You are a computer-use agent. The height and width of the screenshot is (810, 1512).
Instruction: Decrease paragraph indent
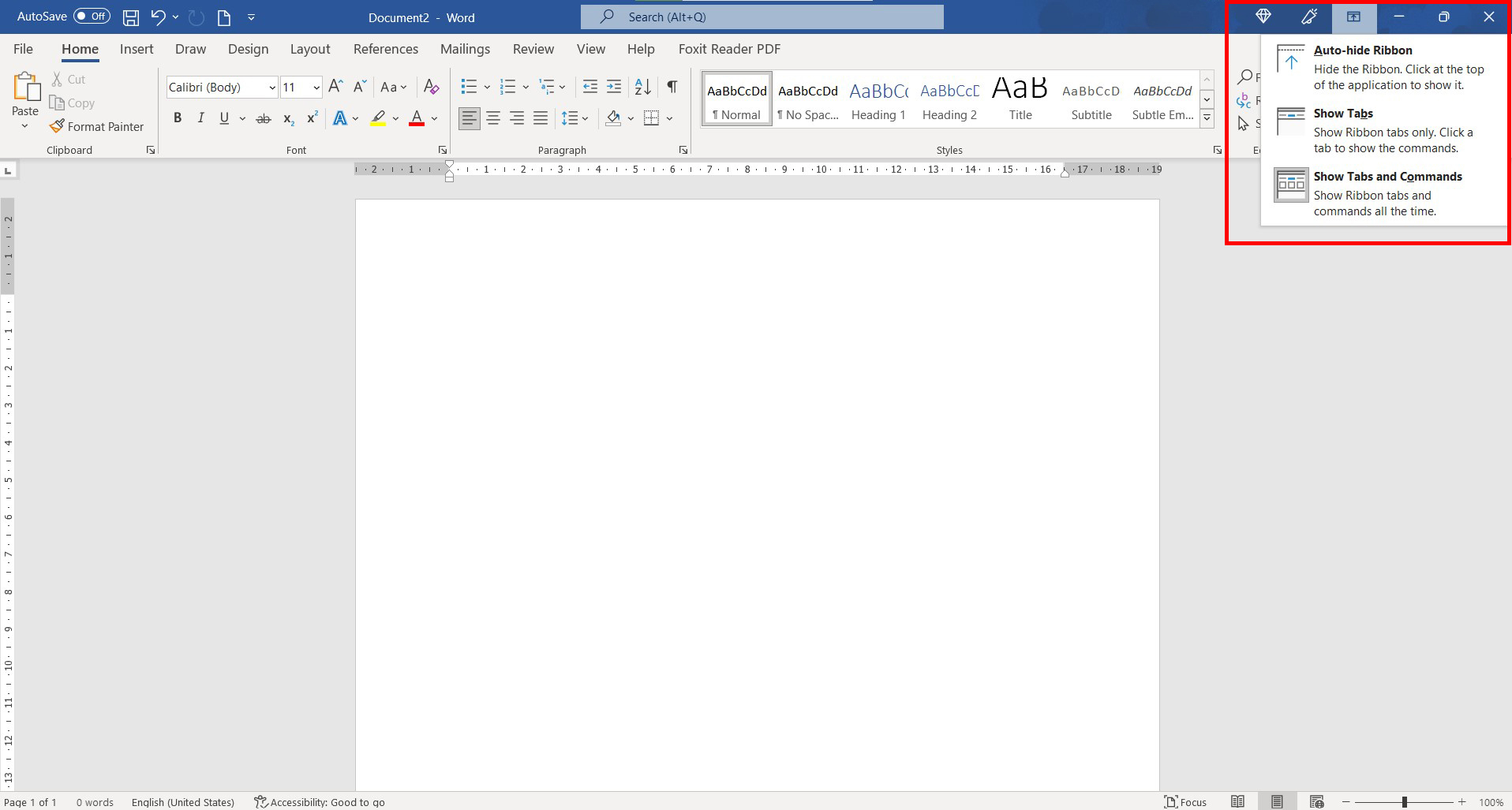(589, 87)
